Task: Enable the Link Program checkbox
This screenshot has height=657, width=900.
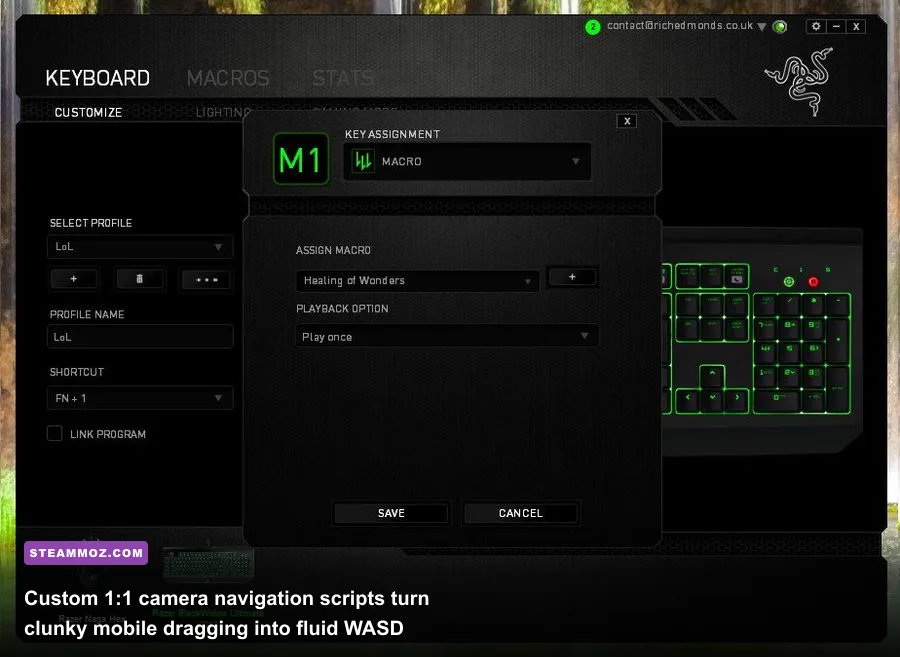Action: pos(55,433)
